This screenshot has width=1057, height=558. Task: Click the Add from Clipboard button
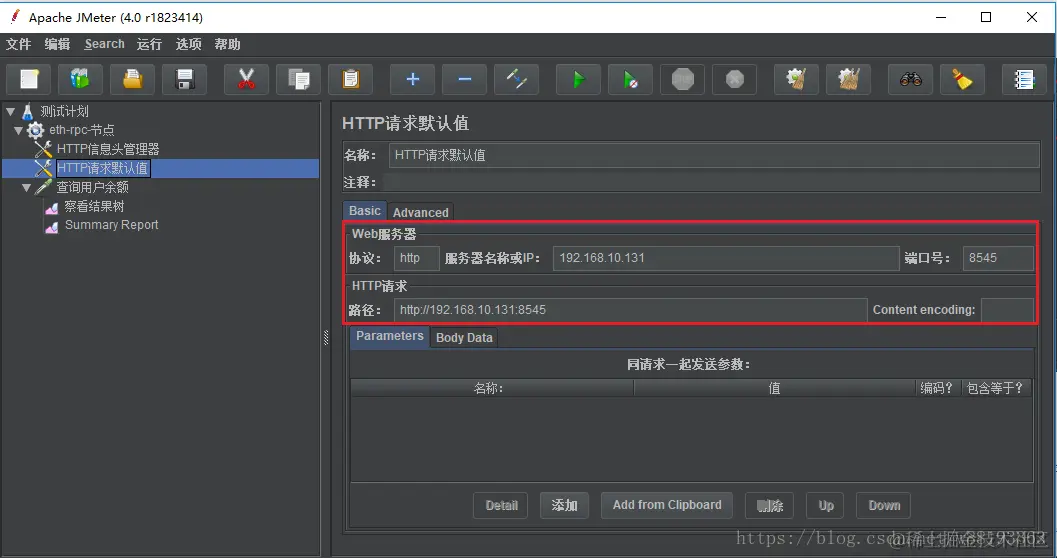pos(667,505)
